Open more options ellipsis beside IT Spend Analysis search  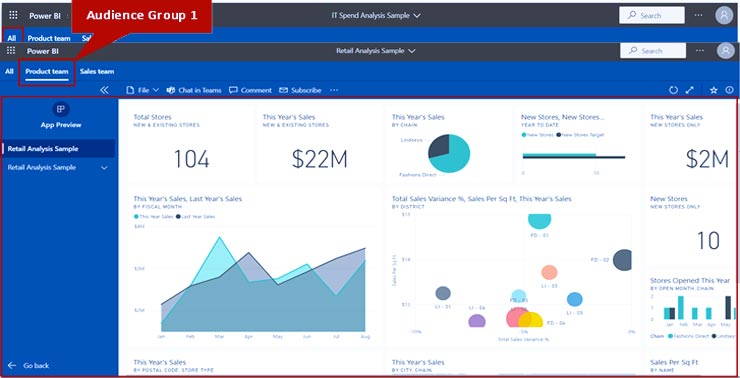point(698,16)
